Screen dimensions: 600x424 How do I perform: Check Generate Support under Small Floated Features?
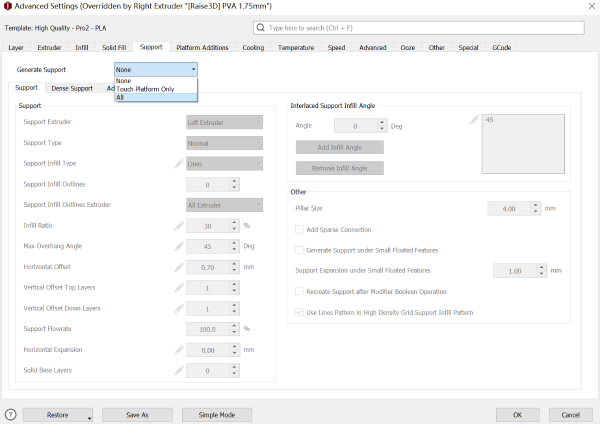coord(300,249)
